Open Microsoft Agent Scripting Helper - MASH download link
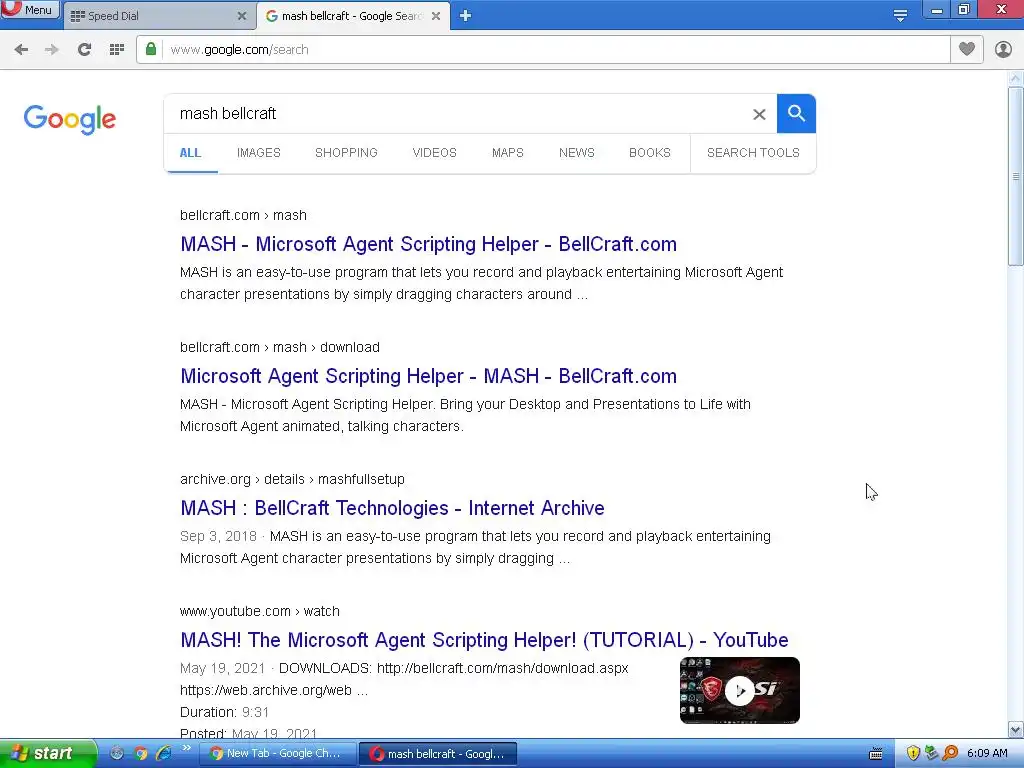 [x=428, y=376]
